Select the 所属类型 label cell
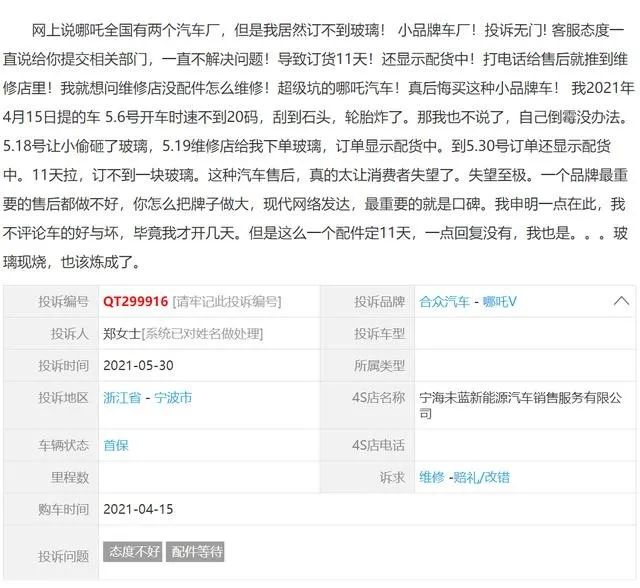The height and width of the screenshot is (588, 640). [368, 366]
